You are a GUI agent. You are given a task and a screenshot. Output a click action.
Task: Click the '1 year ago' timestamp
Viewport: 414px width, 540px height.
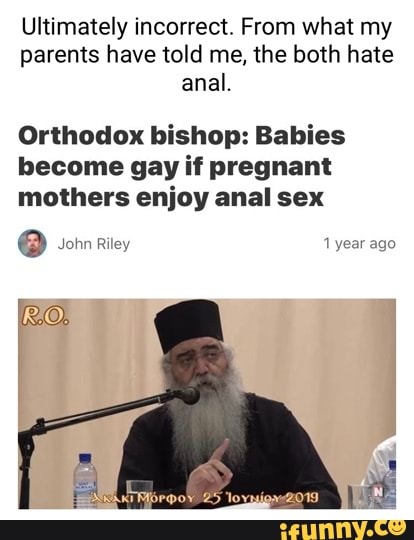(x=359, y=243)
